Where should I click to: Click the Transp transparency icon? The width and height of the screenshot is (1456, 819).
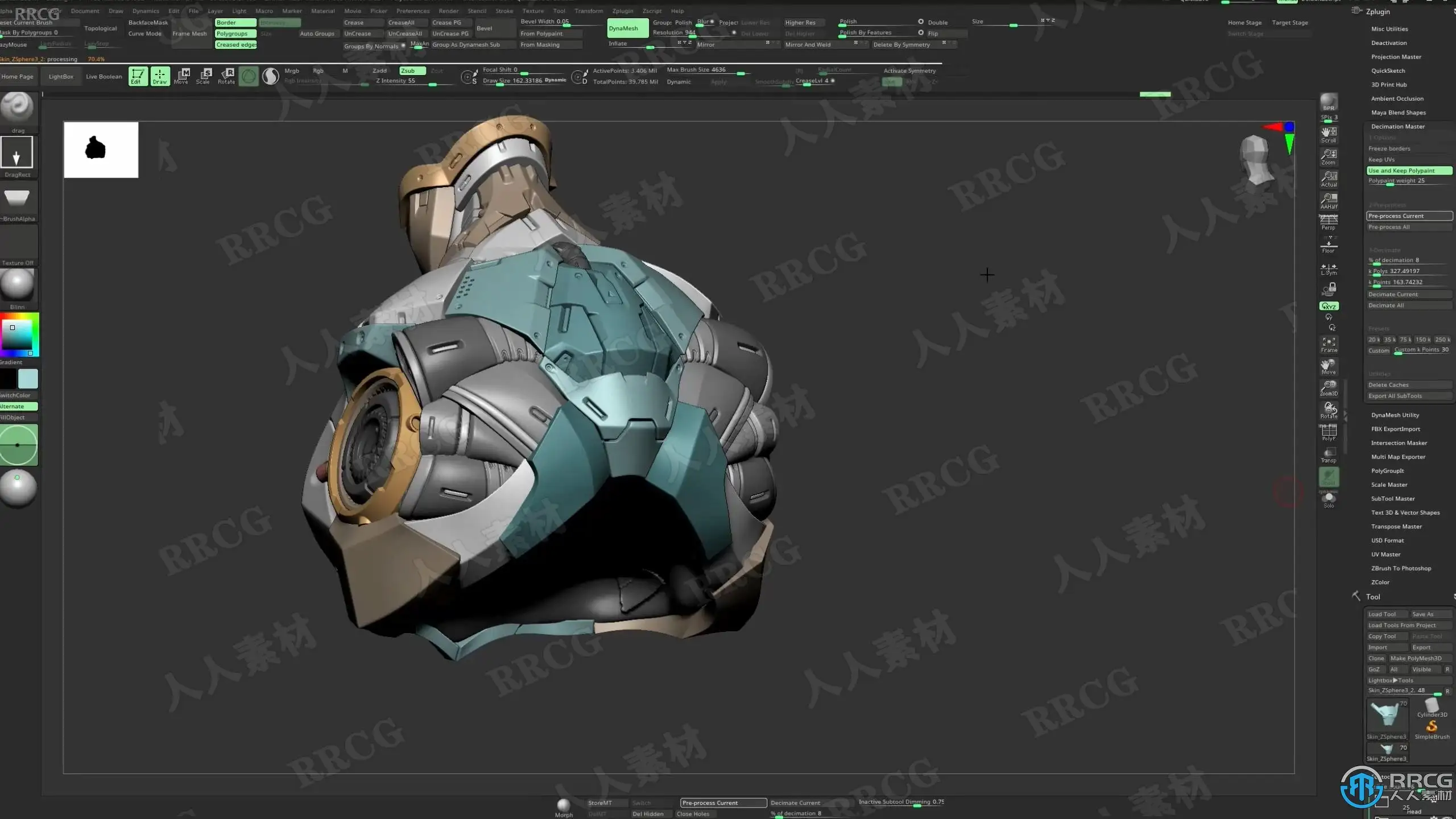pyautogui.click(x=1329, y=455)
